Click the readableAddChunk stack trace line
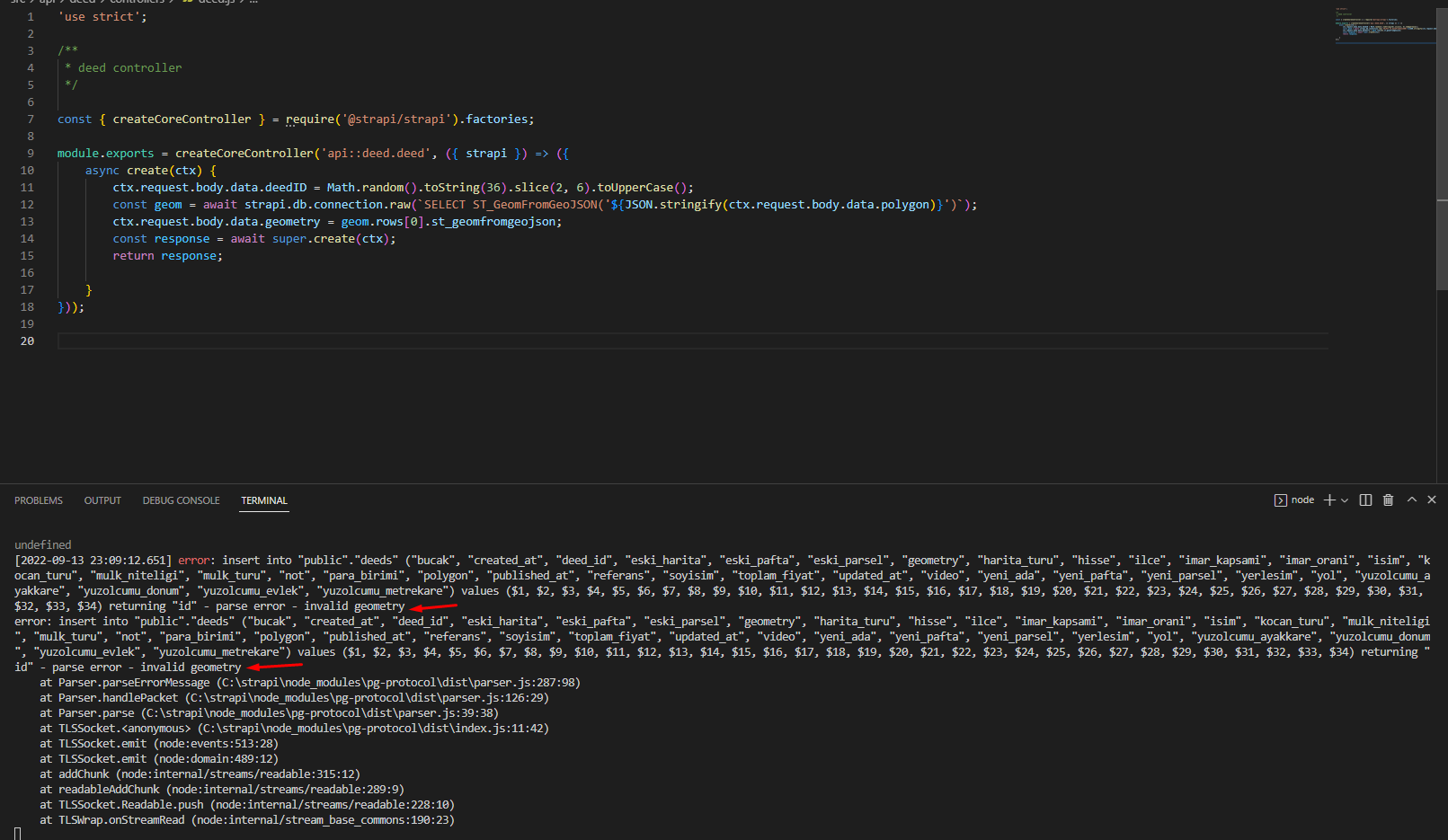Image resolution: width=1448 pixels, height=840 pixels. 222,790
